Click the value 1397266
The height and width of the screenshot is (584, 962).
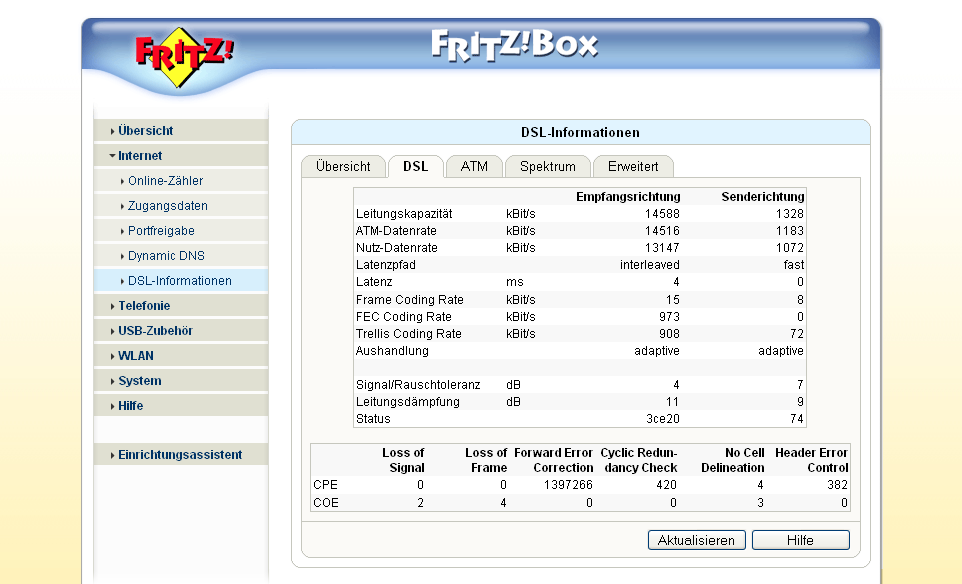pos(568,485)
